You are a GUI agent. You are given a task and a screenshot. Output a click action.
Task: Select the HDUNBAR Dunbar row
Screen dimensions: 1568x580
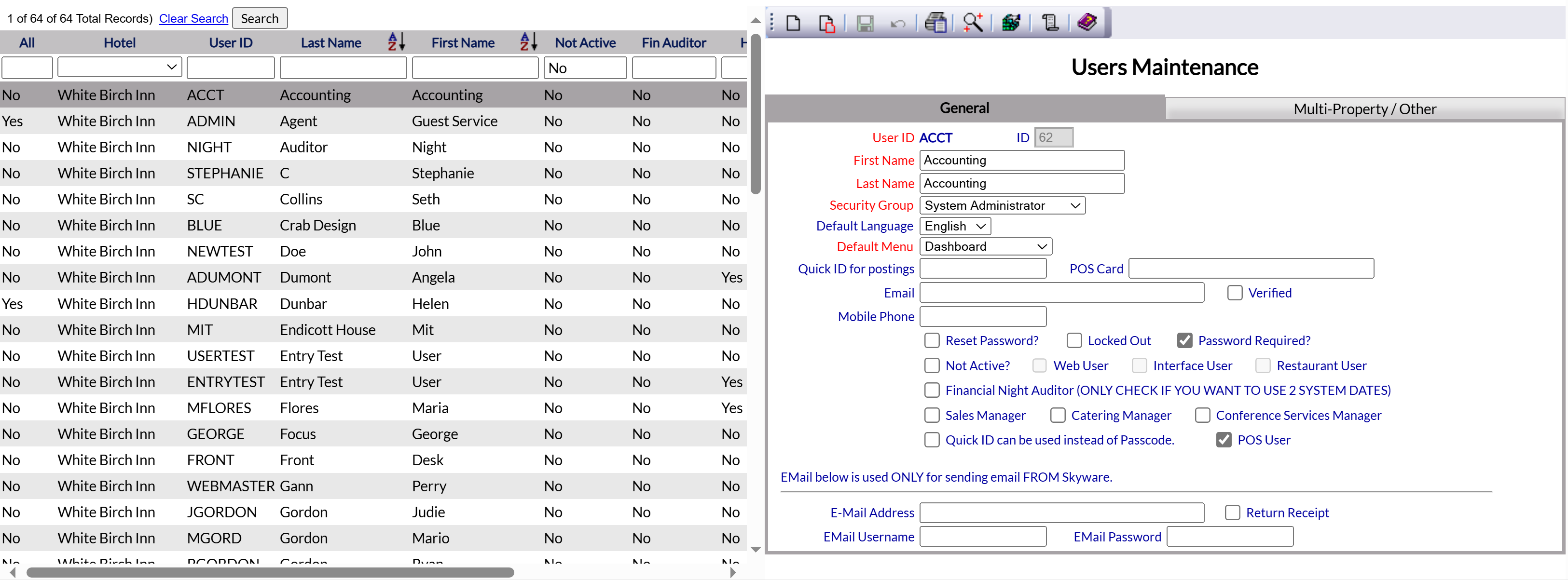tap(373, 303)
